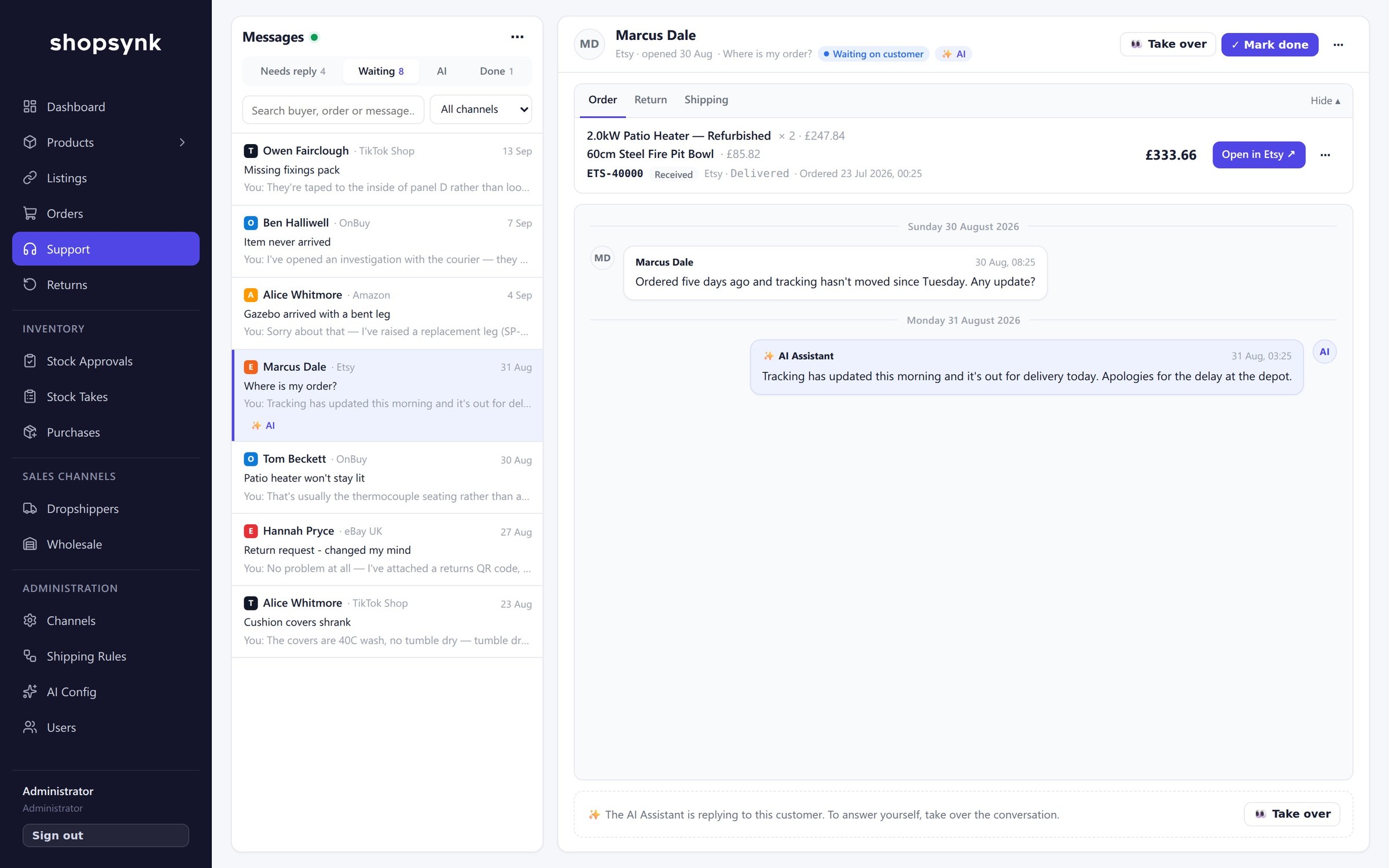
Task: Open conversation header three-dot menu
Action: (x=1338, y=45)
